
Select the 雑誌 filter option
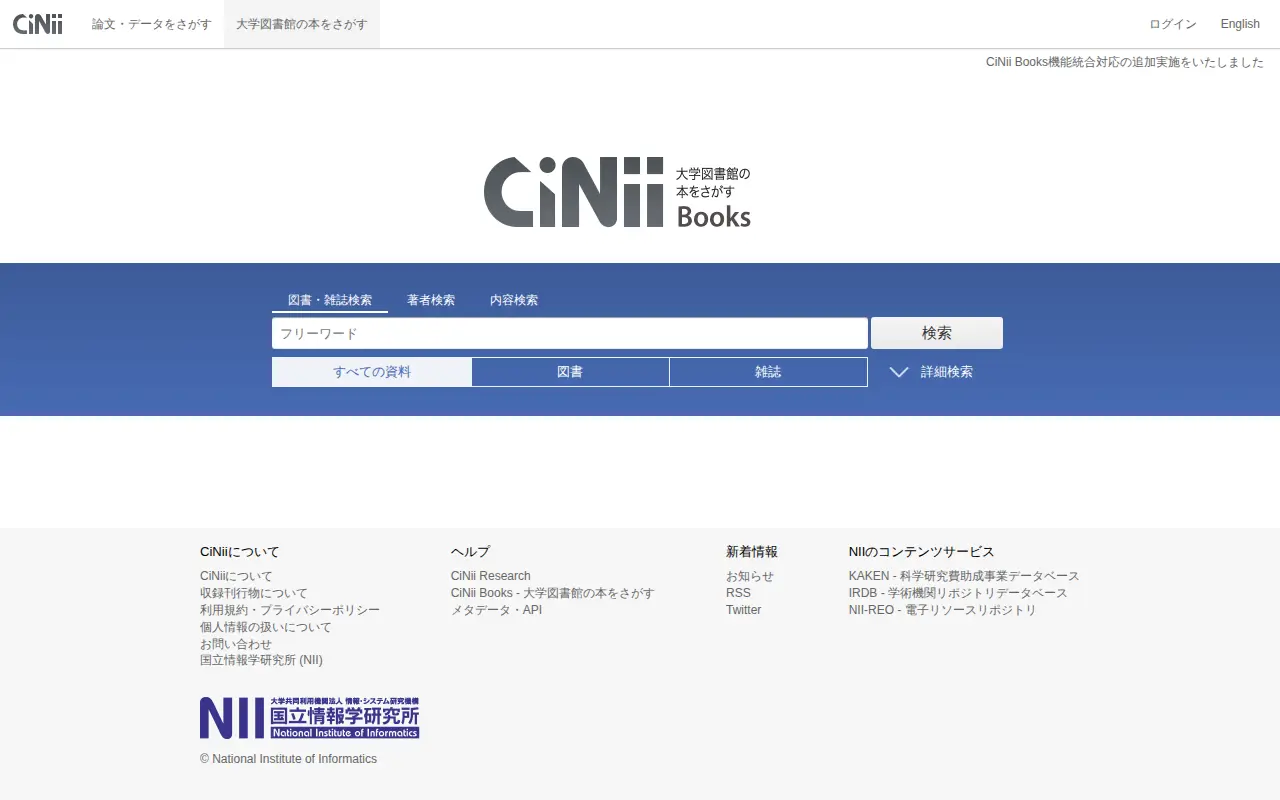coord(768,372)
